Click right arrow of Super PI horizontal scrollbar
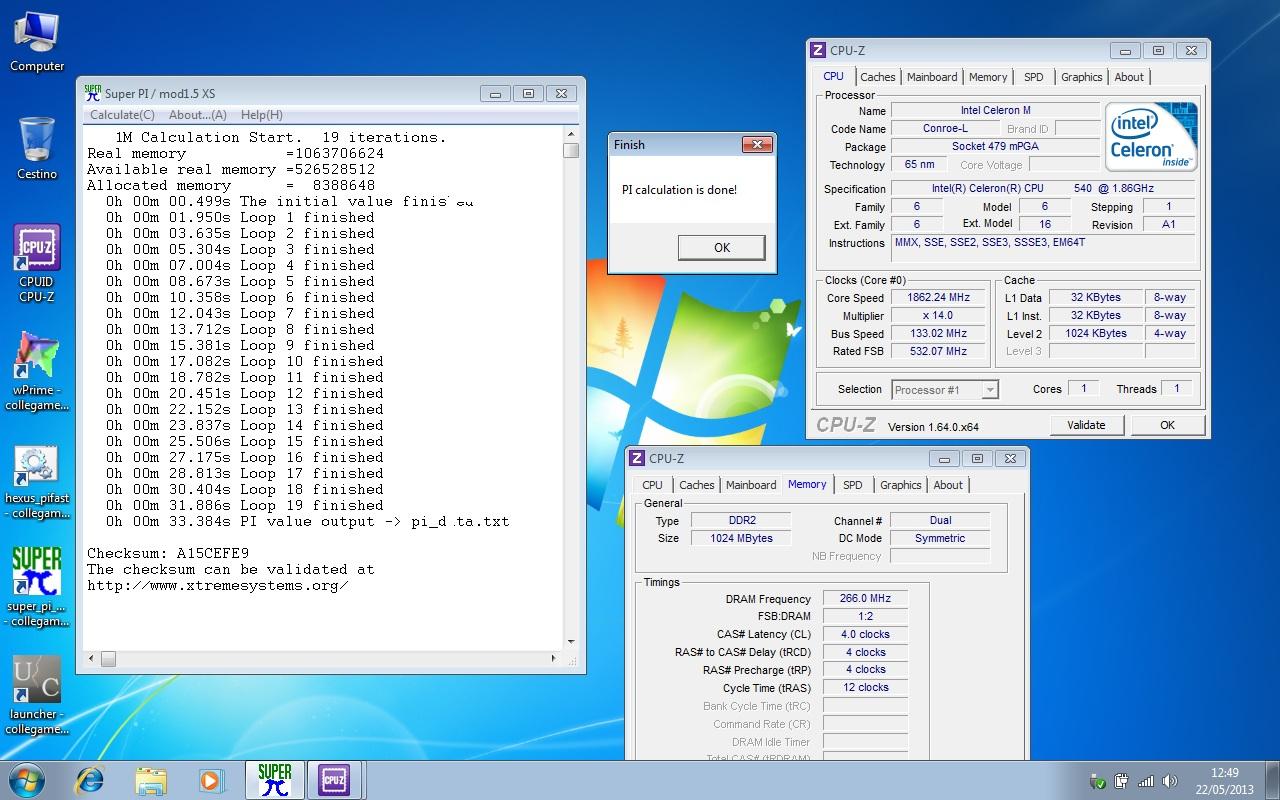This screenshot has width=1280, height=800. click(x=555, y=659)
